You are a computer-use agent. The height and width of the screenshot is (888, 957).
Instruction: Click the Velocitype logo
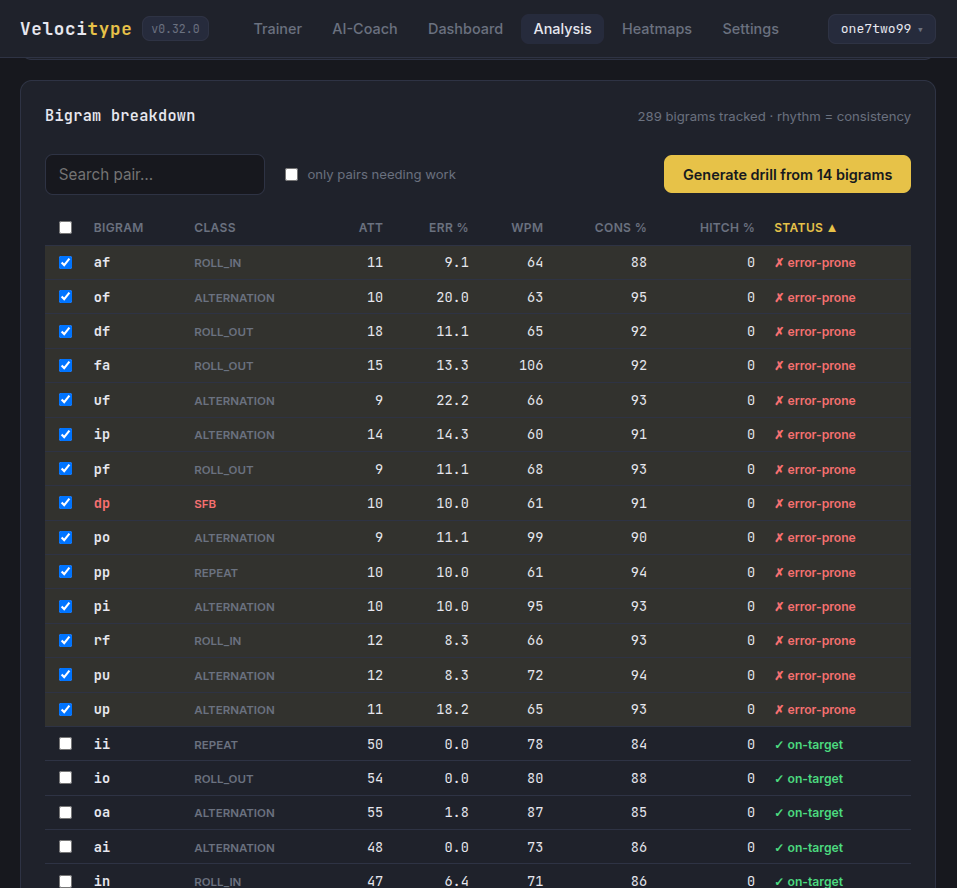76,29
